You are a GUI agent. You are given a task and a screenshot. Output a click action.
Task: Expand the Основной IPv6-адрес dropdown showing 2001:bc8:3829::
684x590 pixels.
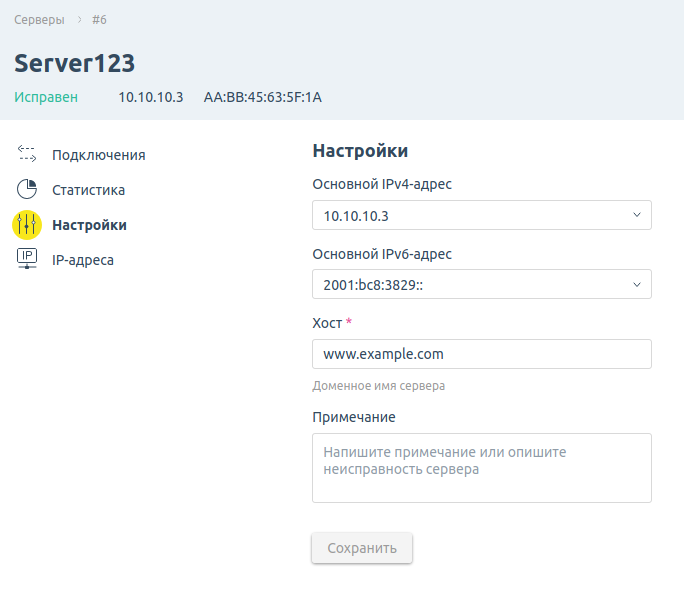click(470, 285)
